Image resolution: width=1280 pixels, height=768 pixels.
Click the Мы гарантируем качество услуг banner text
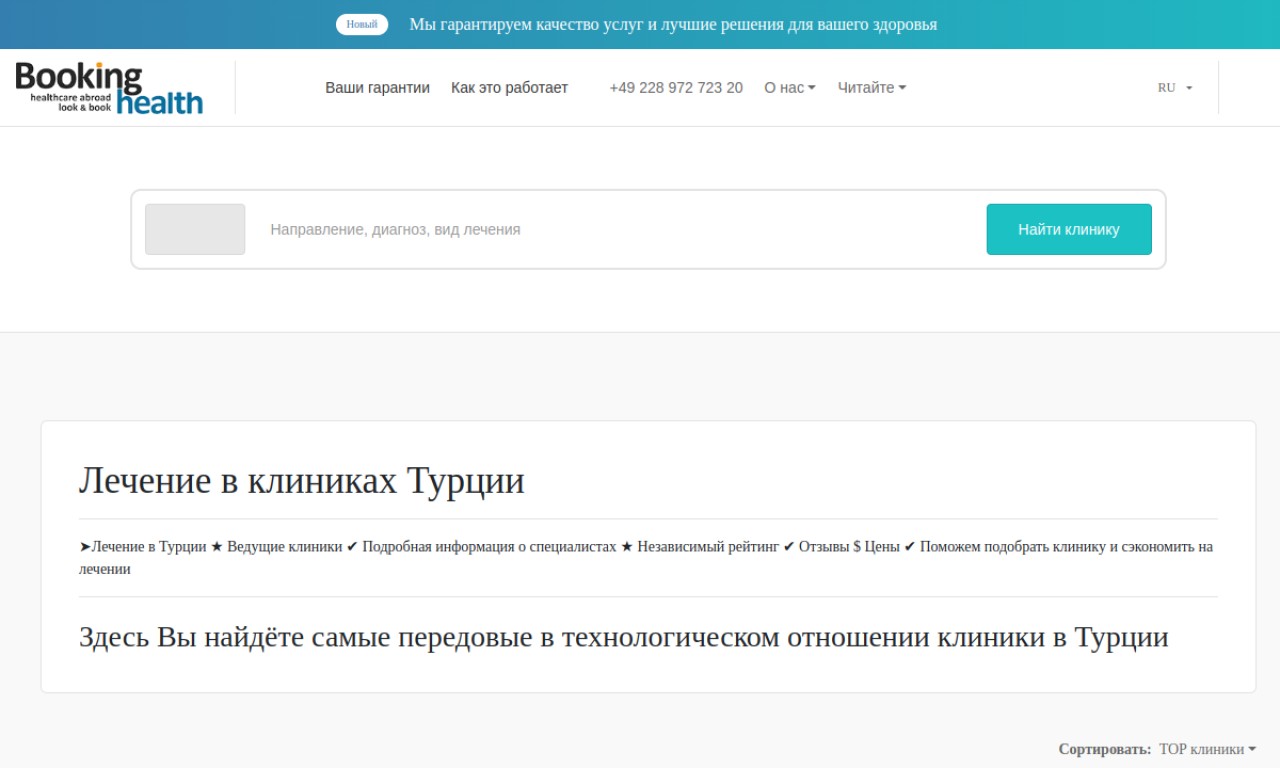click(673, 24)
